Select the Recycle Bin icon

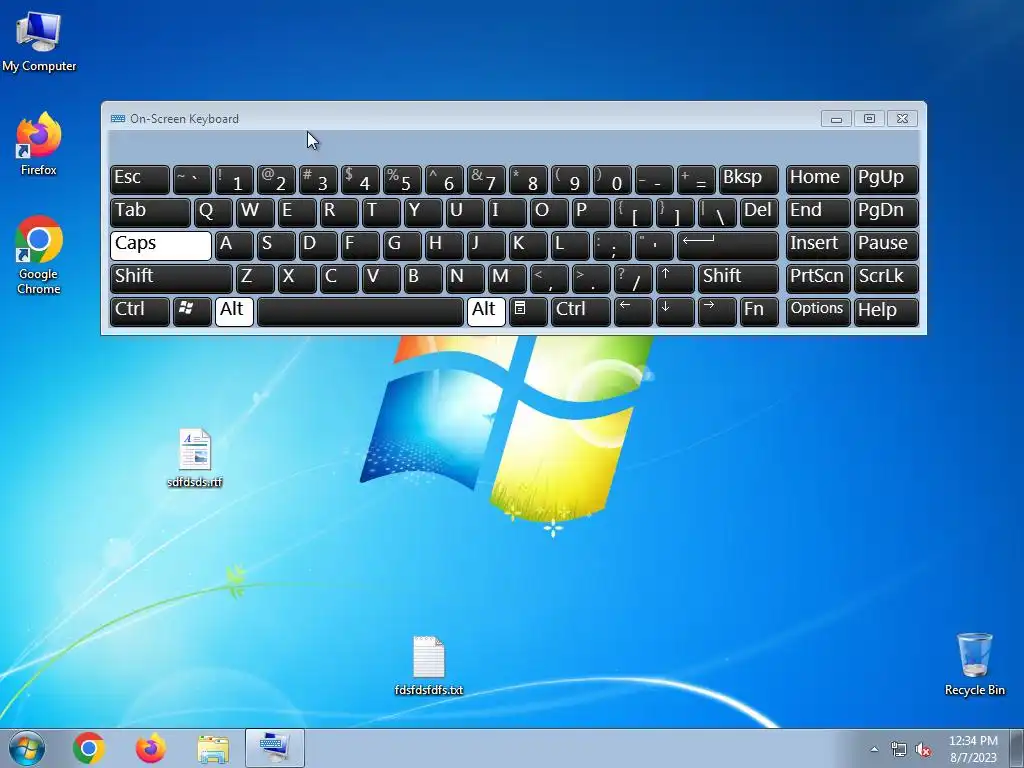click(x=974, y=664)
